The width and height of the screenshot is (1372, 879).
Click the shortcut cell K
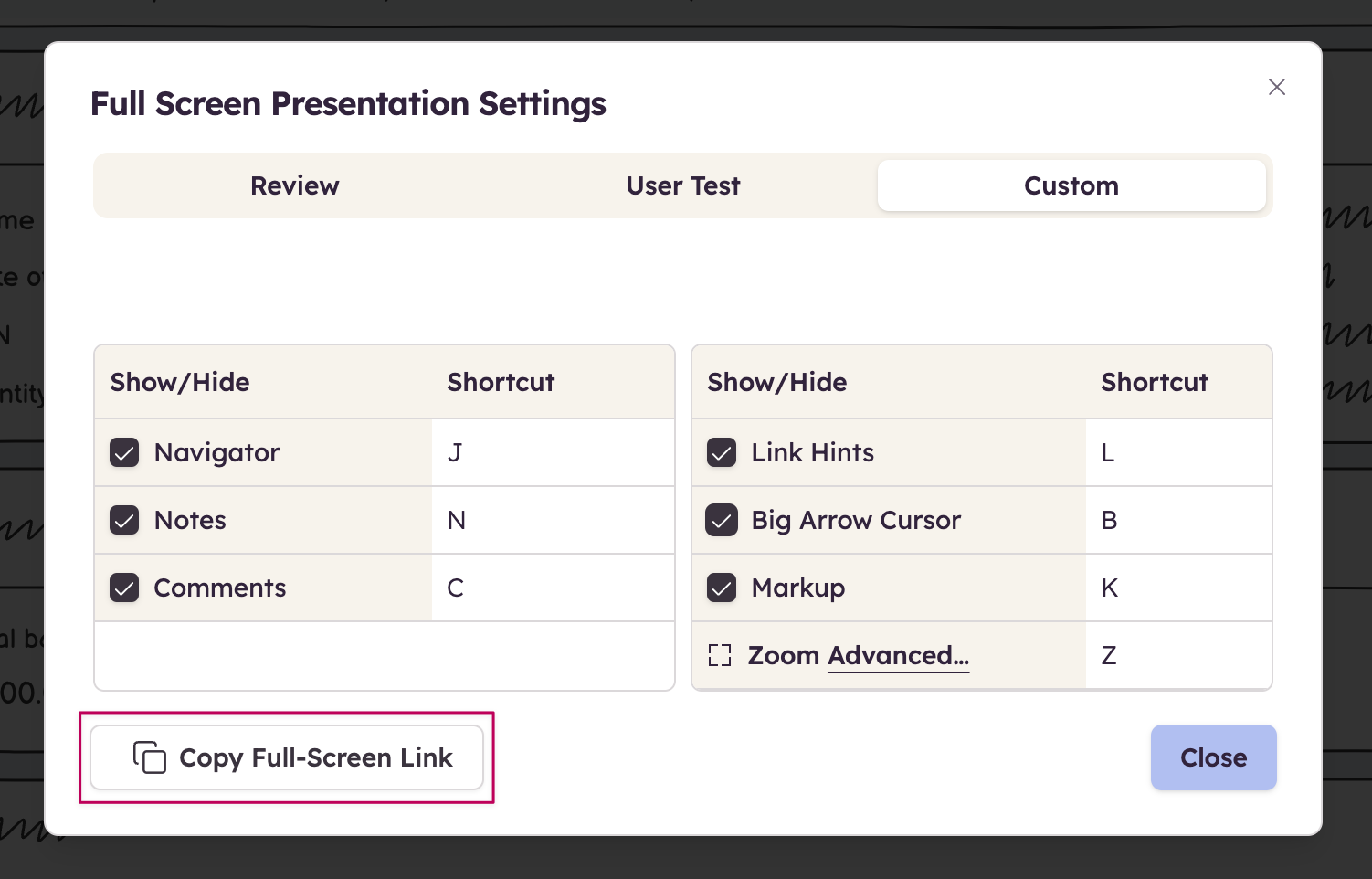[1178, 588]
